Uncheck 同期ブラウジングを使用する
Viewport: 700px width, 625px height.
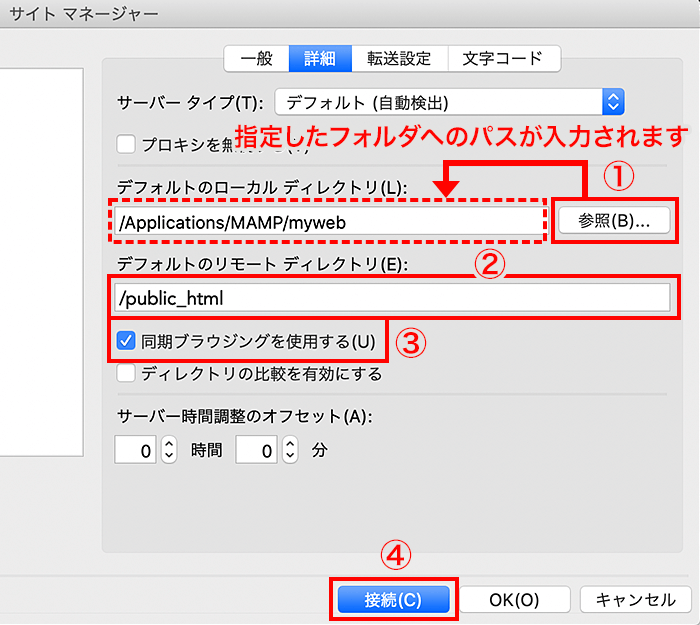[x=126, y=342]
